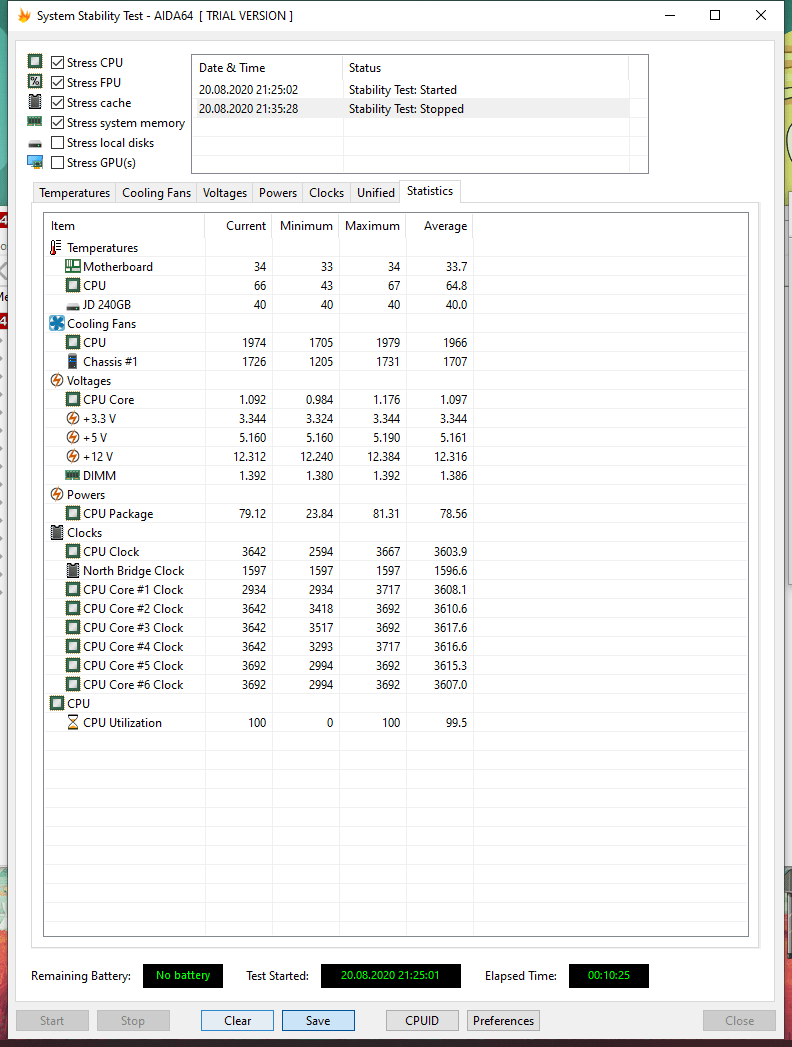
Task: Click the local disks drive icon
Action: [35, 144]
